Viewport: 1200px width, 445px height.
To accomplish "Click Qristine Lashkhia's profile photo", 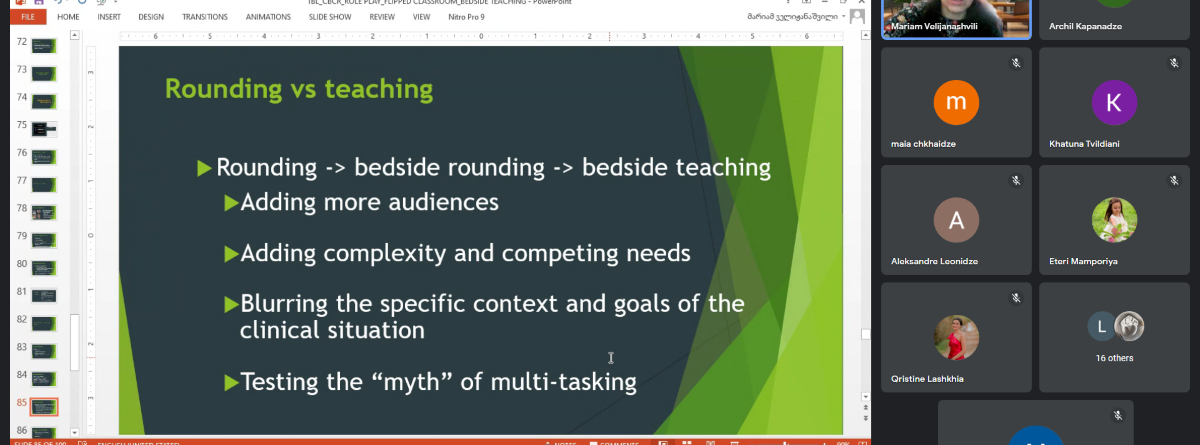I will click(x=956, y=337).
